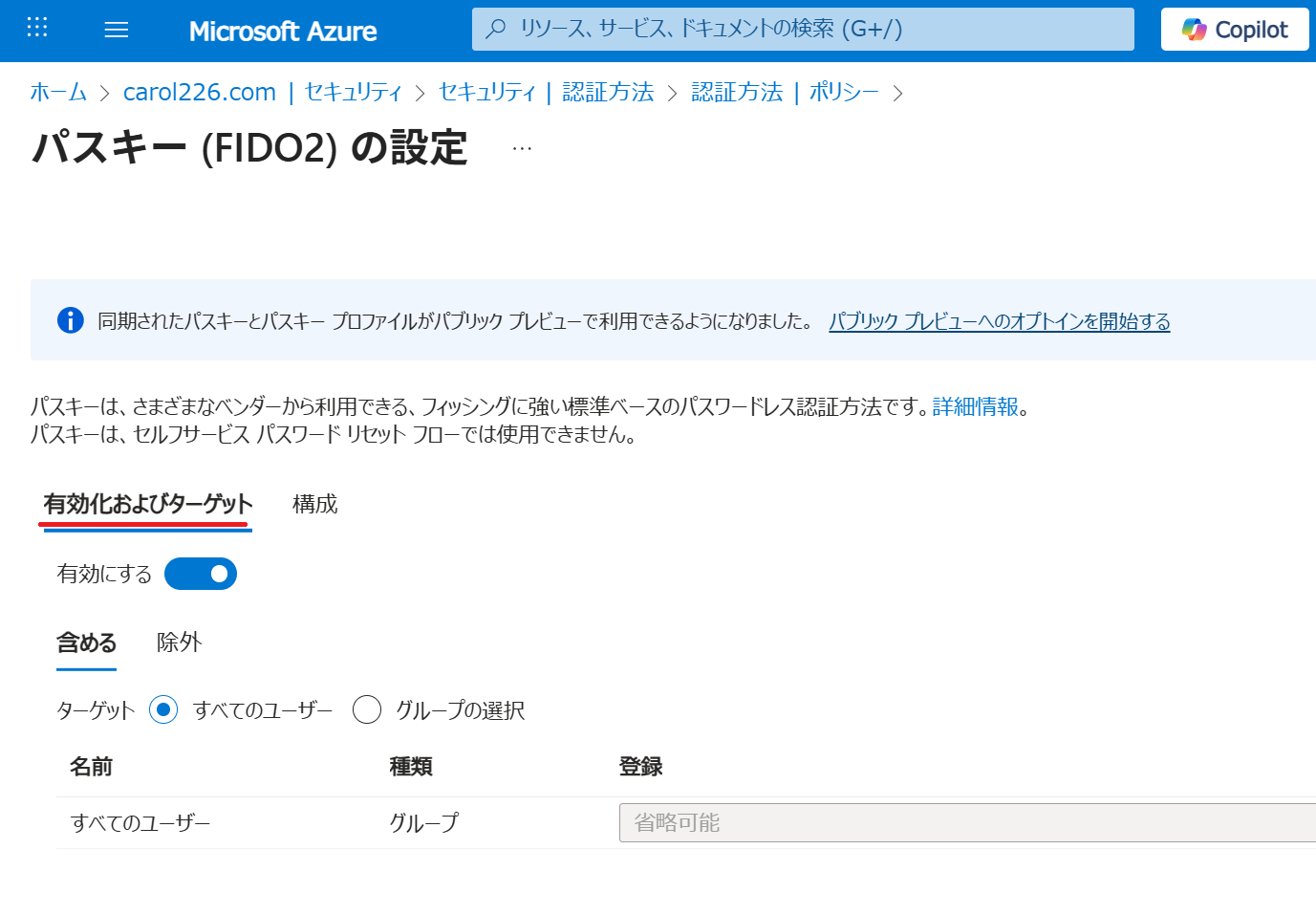Click すべてのユーザー table cell
Screen dimensions: 1316x915
pyautogui.click(x=140, y=823)
